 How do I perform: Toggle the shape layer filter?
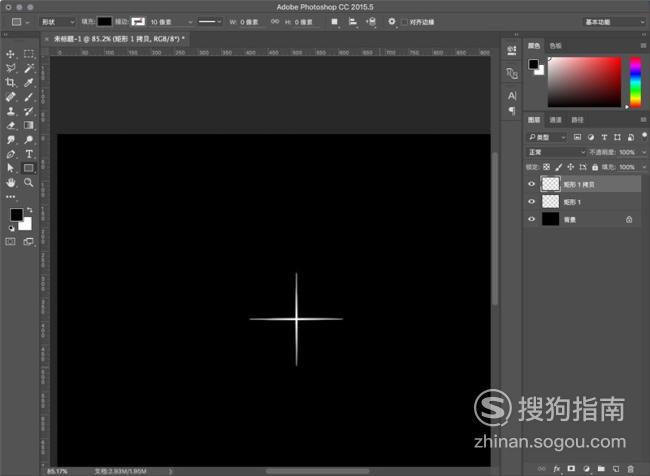point(617,137)
